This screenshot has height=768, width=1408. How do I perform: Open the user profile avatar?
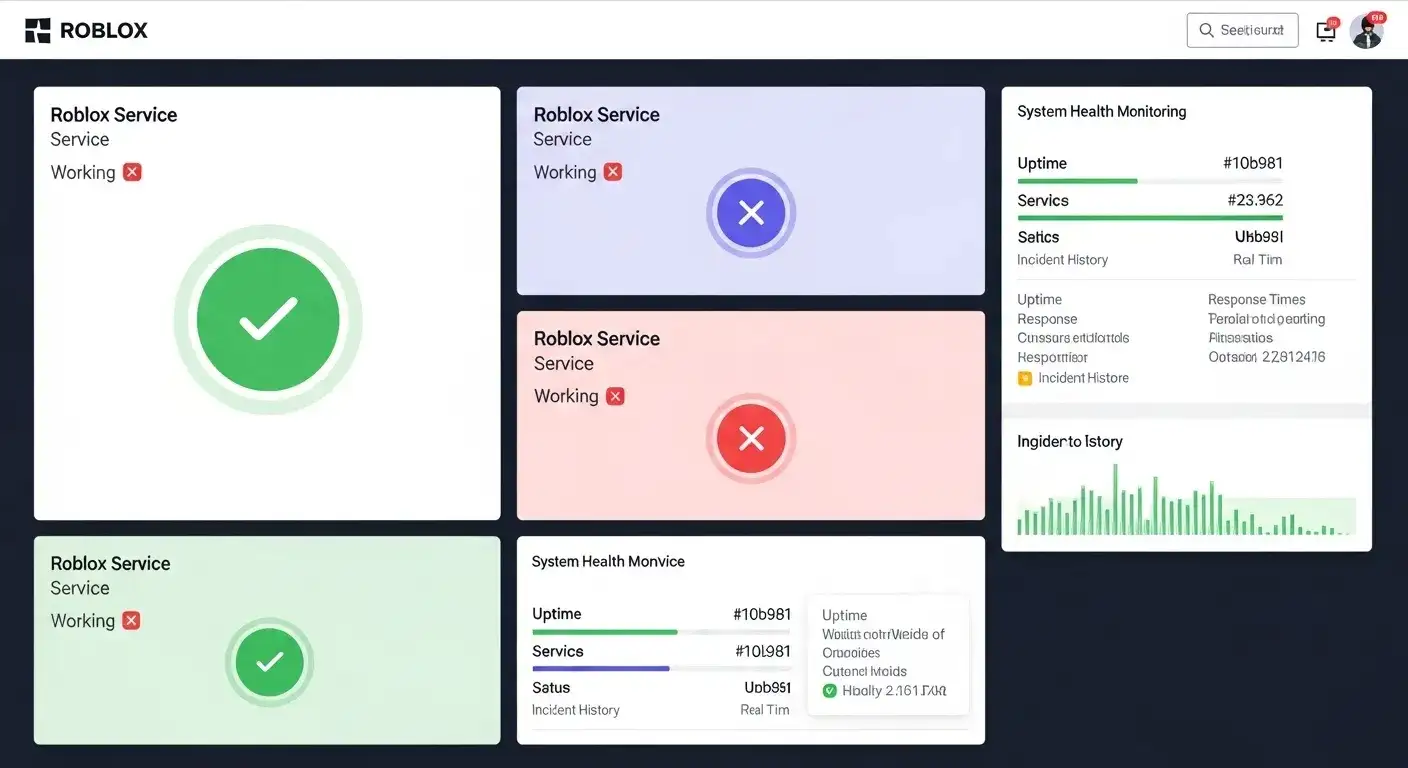(1366, 31)
